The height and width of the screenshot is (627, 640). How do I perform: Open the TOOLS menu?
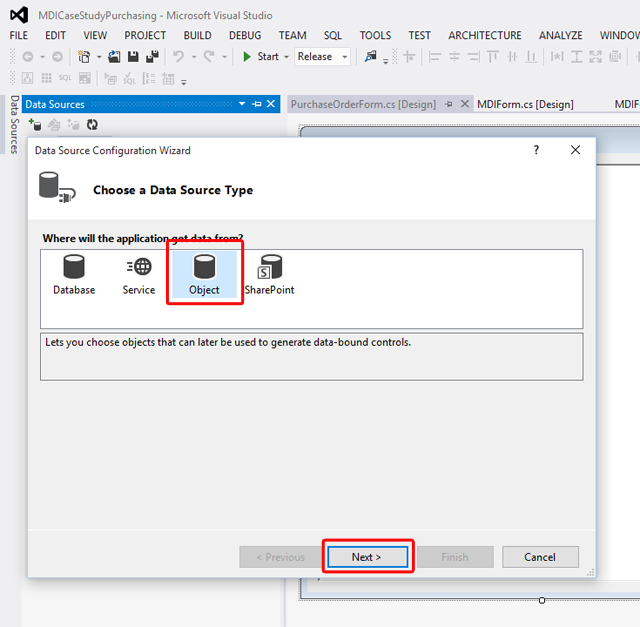[375, 36]
